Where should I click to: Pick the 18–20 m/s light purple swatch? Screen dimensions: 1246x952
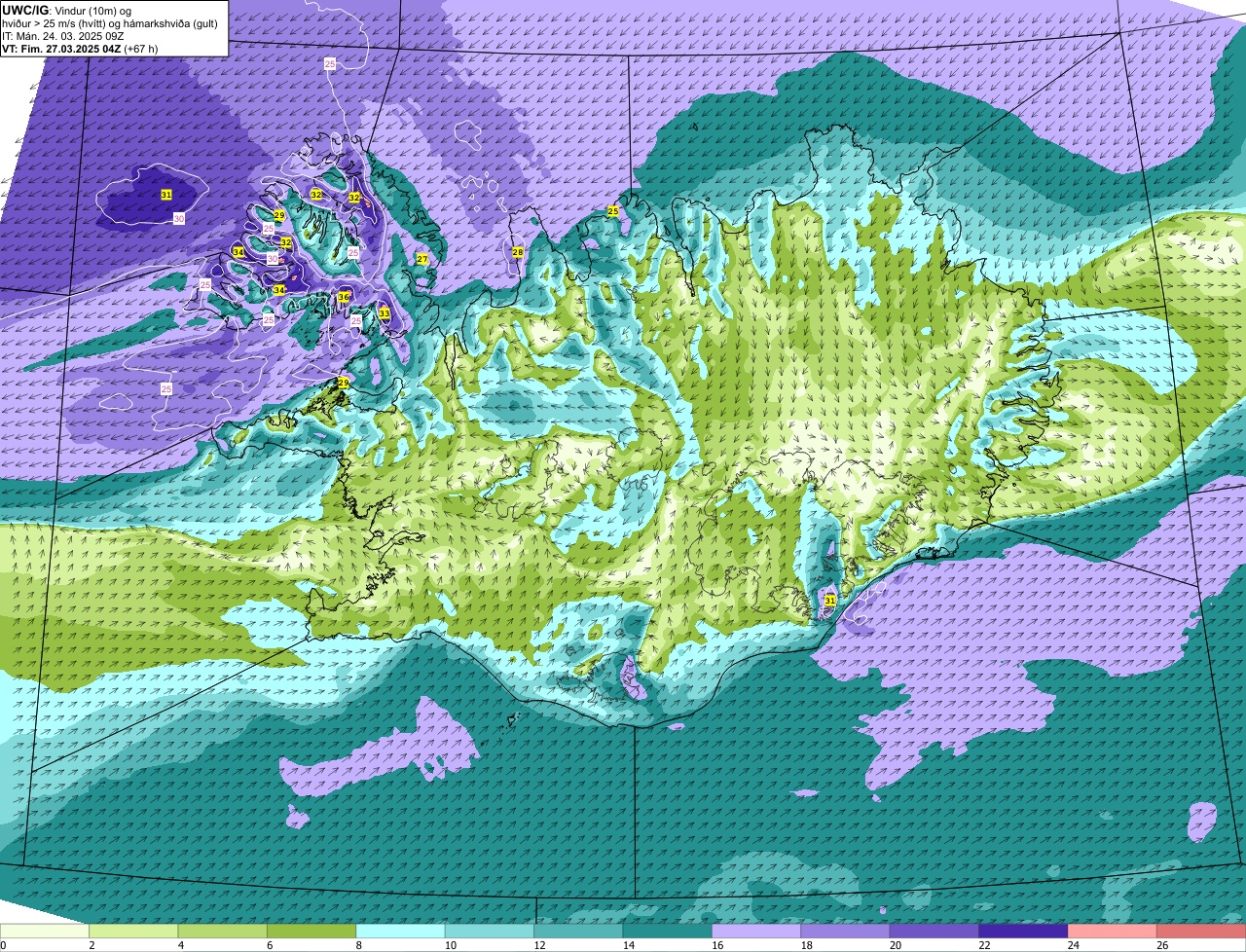click(846, 931)
